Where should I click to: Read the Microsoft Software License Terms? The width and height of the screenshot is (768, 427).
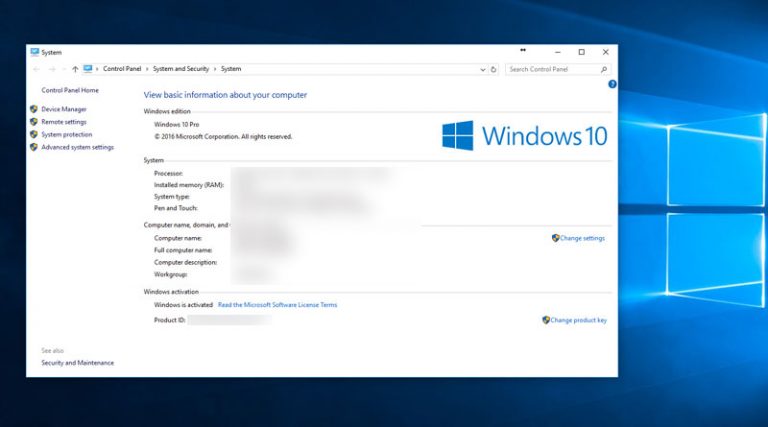click(x=277, y=305)
